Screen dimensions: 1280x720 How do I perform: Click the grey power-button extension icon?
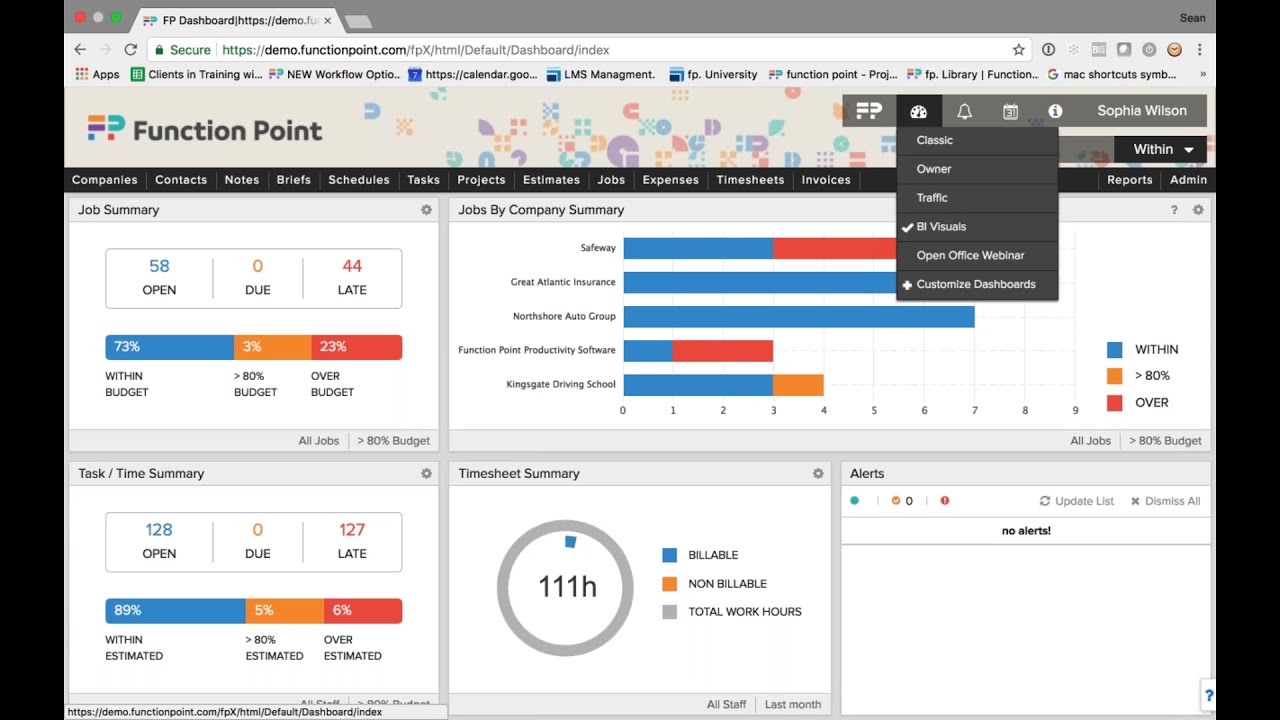coord(1149,50)
